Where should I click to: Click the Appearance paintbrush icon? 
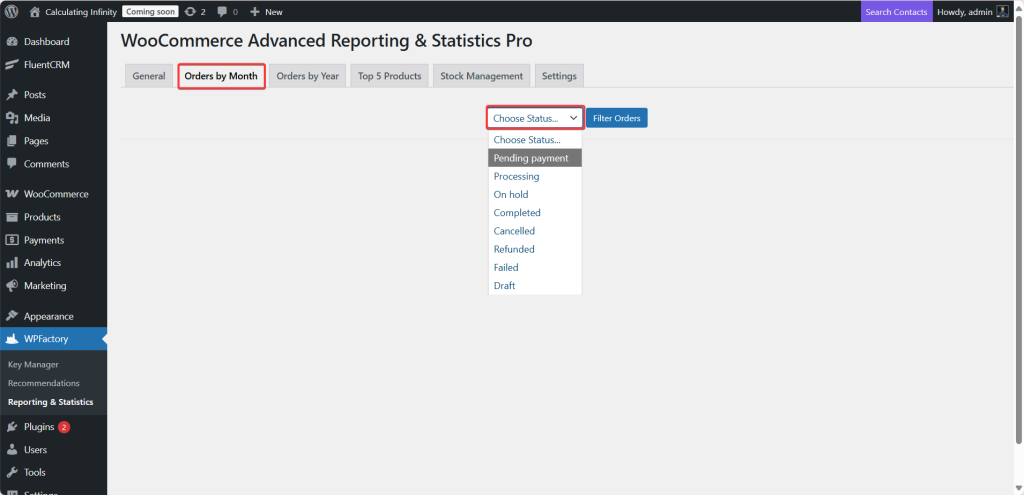[12, 316]
